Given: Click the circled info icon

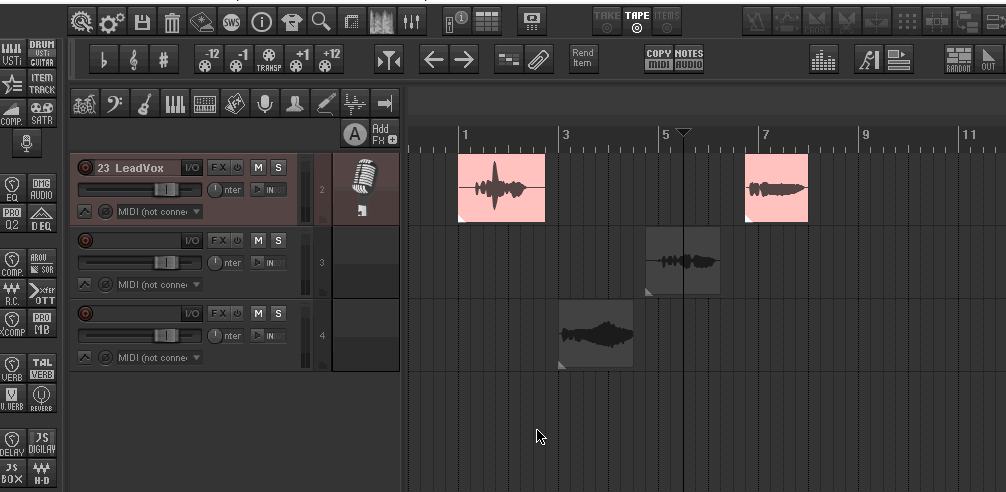Looking at the screenshot, I should pyautogui.click(x=261, y=22).
